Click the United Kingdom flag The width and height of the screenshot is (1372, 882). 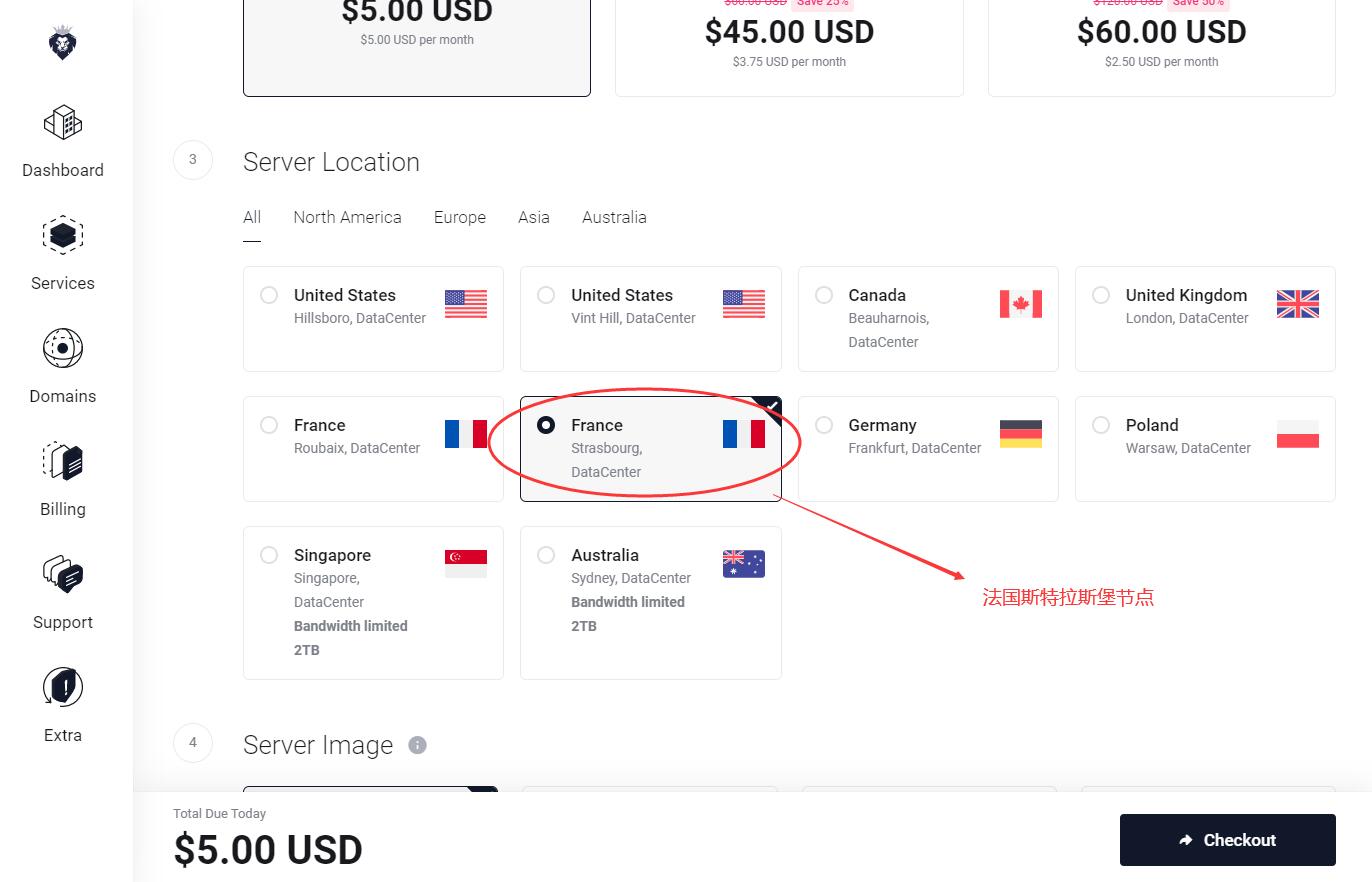click(1298, 304)
